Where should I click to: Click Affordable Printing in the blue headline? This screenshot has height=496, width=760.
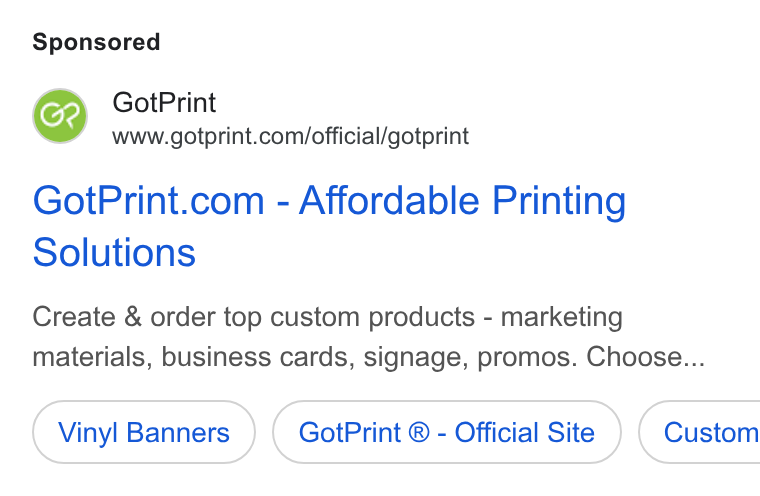[462, 201]
